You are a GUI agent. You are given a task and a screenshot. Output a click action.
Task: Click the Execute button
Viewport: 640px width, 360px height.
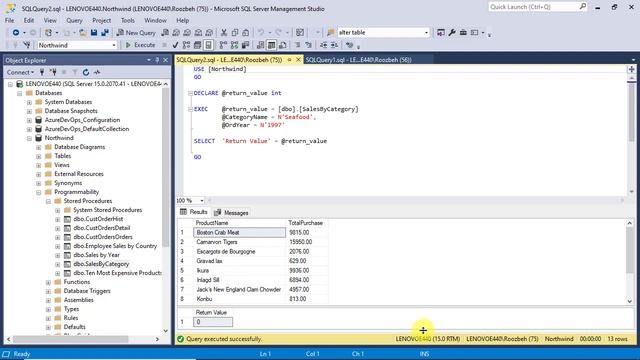pos(140,45)
